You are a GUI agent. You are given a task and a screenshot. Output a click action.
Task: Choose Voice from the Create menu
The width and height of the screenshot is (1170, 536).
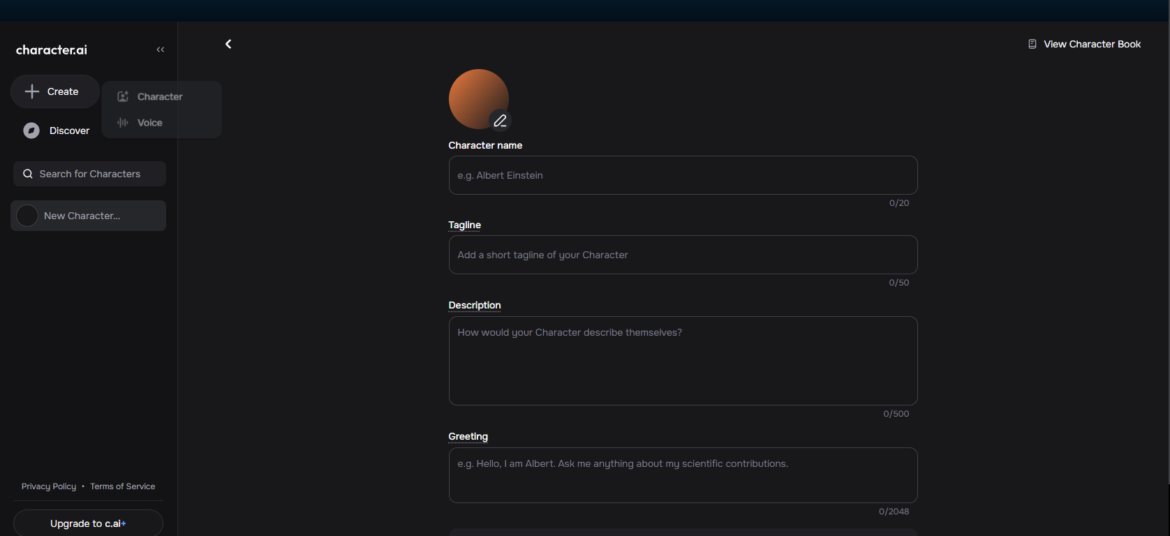161,122
